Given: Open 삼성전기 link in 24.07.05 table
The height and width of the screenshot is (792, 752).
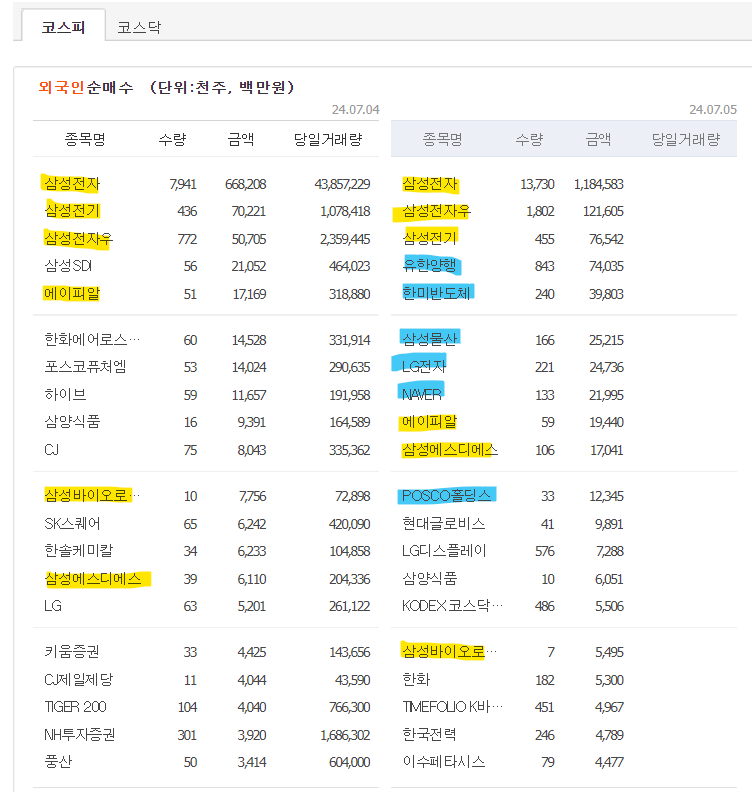Looking at the screenshot, I should (430, 238).
